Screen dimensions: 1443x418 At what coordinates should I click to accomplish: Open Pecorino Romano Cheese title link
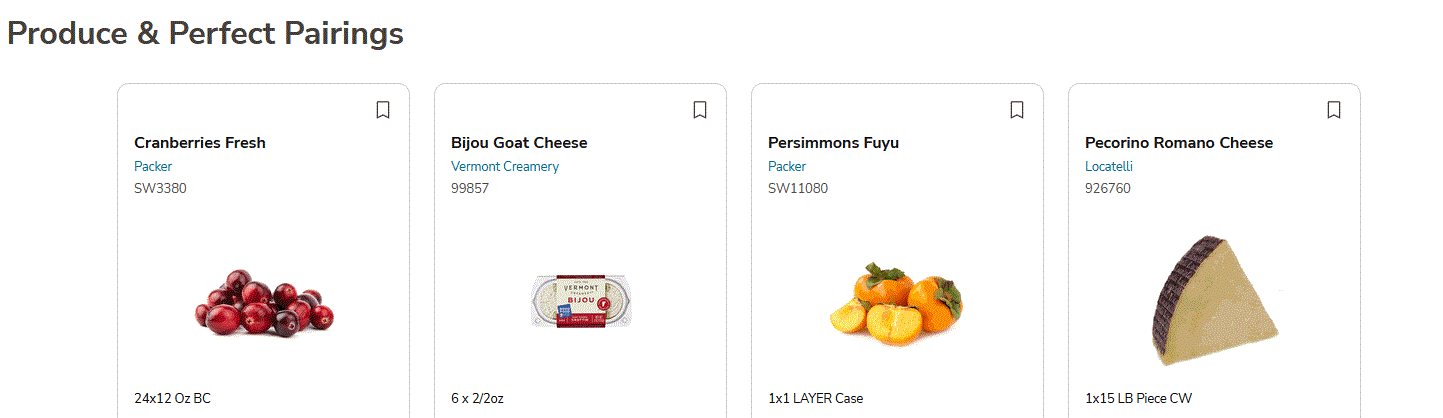coord(1179,143)
